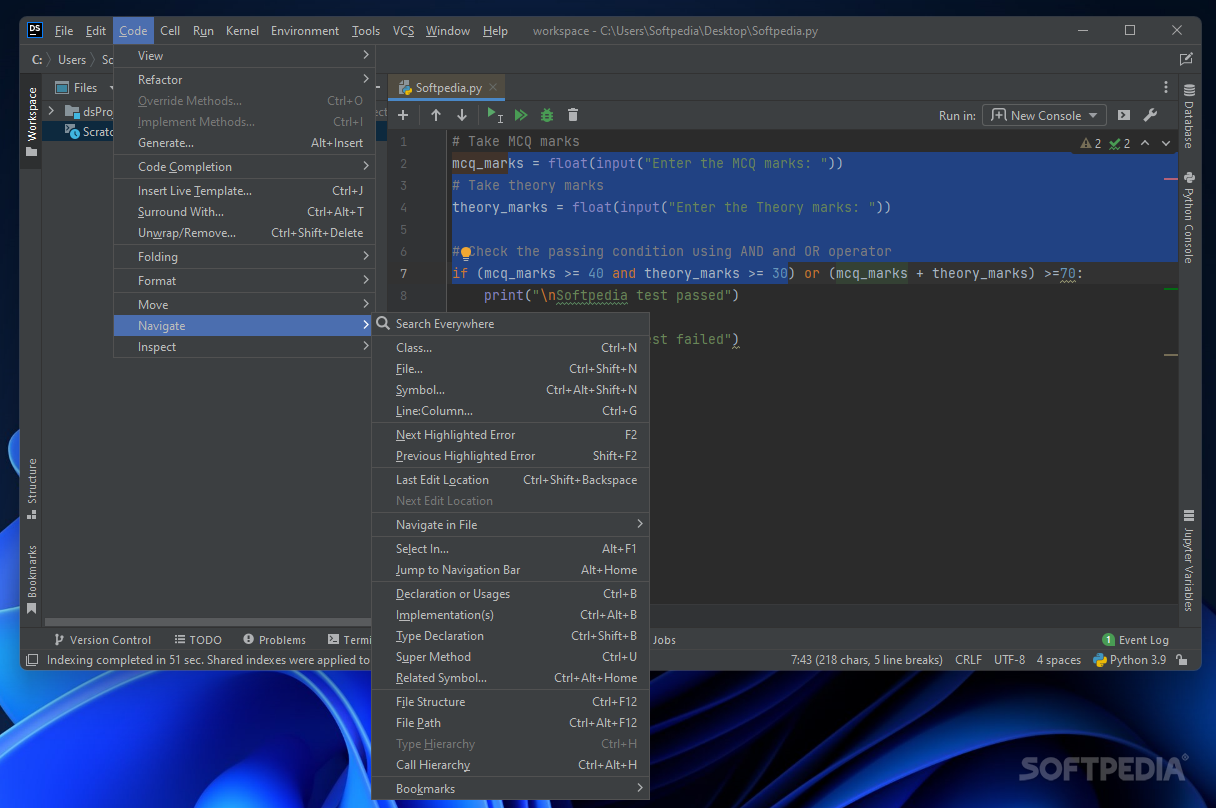Open the Structure tool window
This screenshot has height=808, width=1216.
click(x=31, y=488)
